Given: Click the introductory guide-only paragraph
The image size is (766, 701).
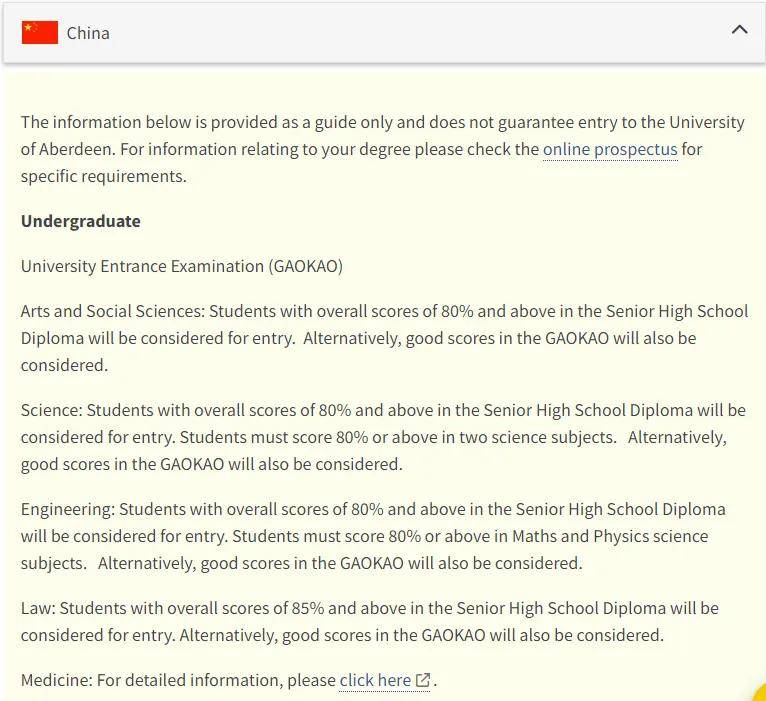Looking at the screenshot, I should pos(383,149).
